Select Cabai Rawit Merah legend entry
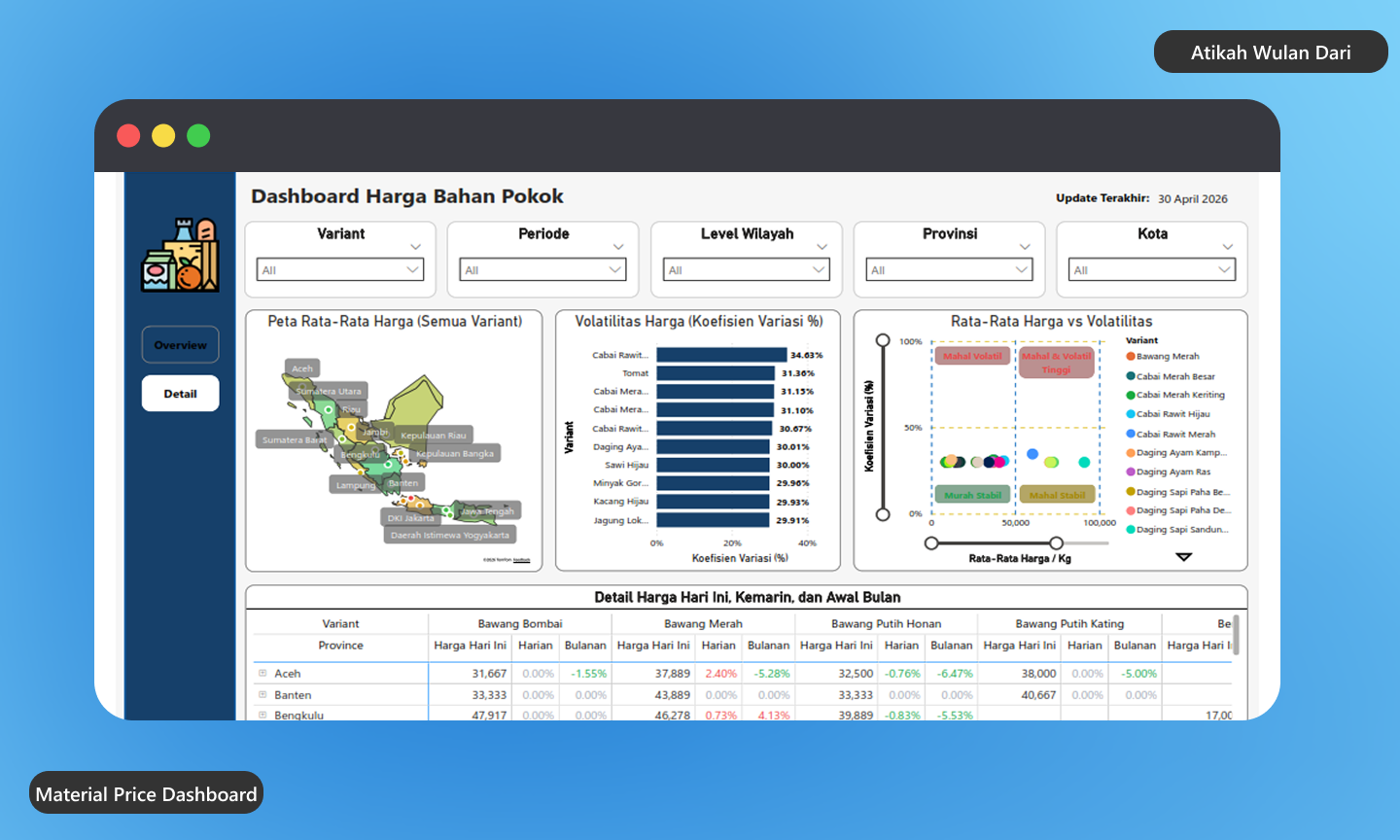Screen dimensions: 1400x840 (1171, 434)
